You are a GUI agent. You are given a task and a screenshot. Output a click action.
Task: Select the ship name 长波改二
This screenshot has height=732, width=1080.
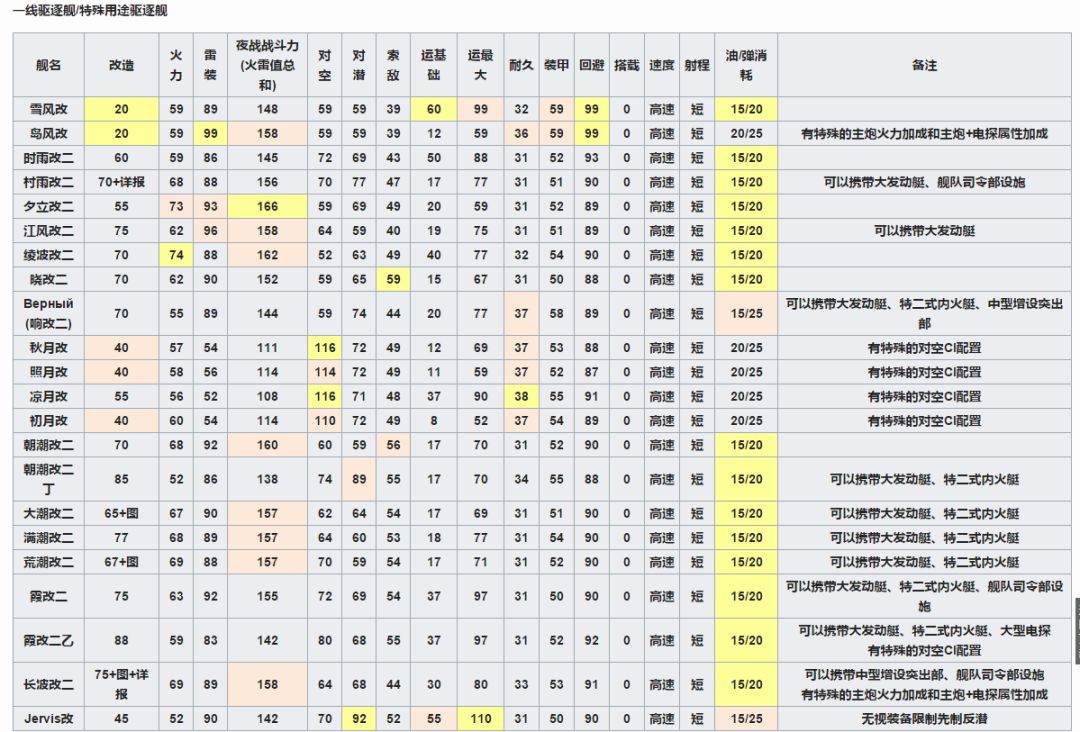pos(48,684)
